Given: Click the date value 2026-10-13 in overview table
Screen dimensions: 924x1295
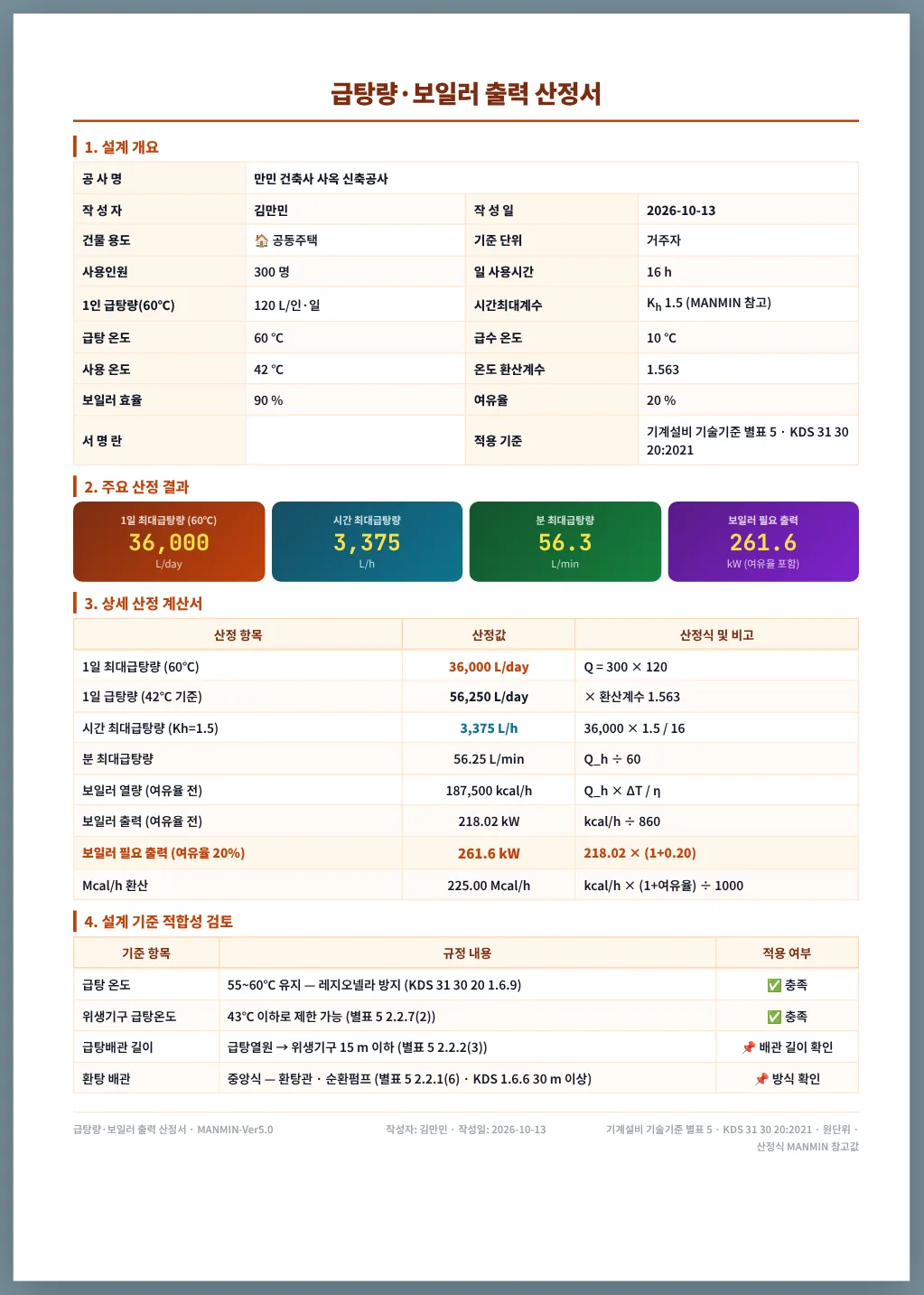Looking at the screenshot, I should pyautogui.click(x=681, y=211).
